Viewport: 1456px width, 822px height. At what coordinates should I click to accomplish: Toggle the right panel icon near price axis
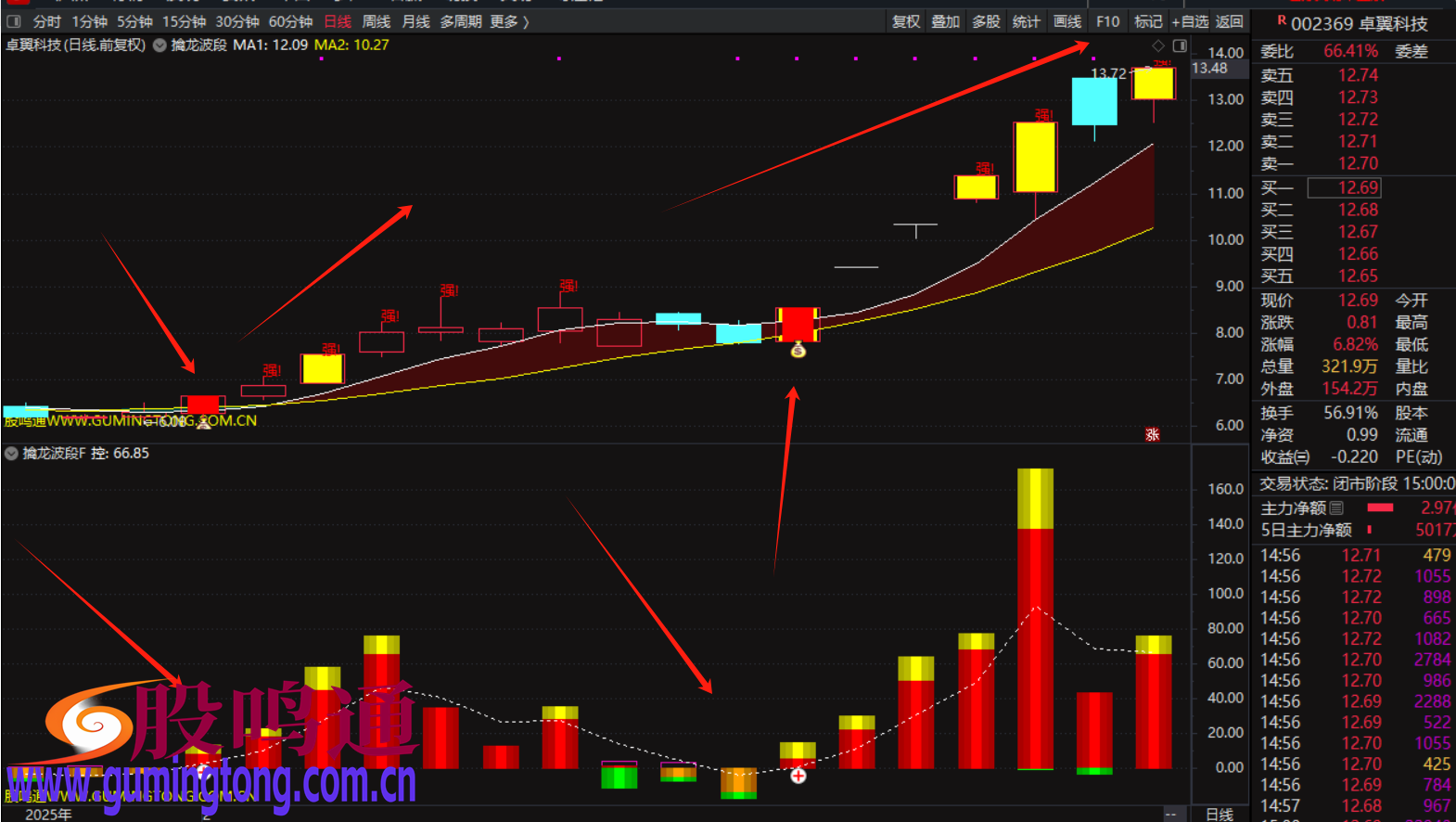[x=1179, y=45]
